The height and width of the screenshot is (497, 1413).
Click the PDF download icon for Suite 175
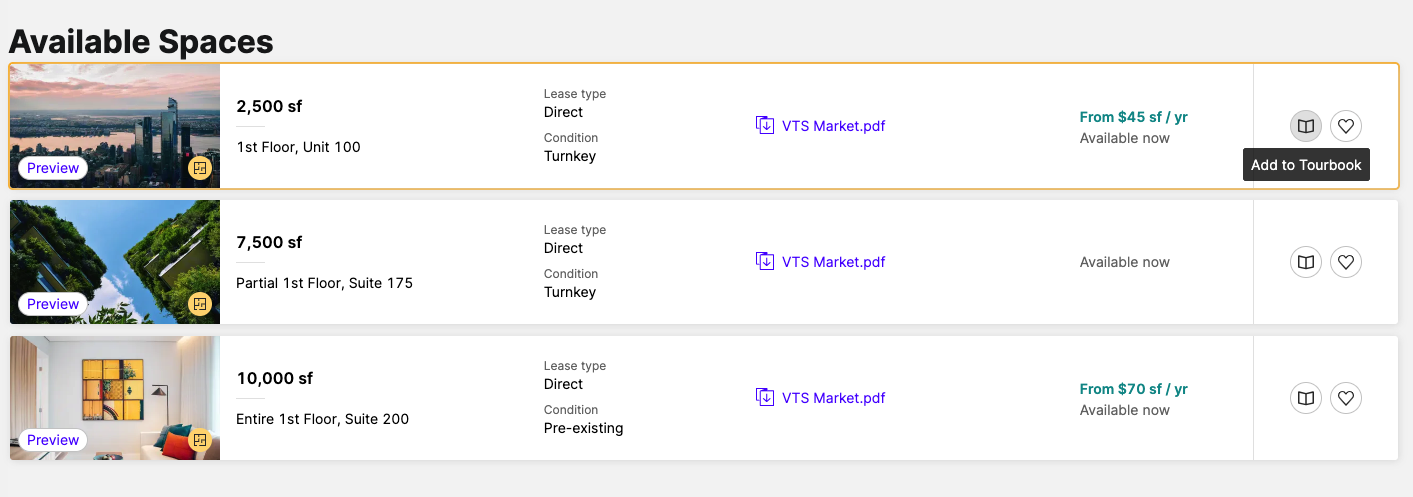coord(765,261)
